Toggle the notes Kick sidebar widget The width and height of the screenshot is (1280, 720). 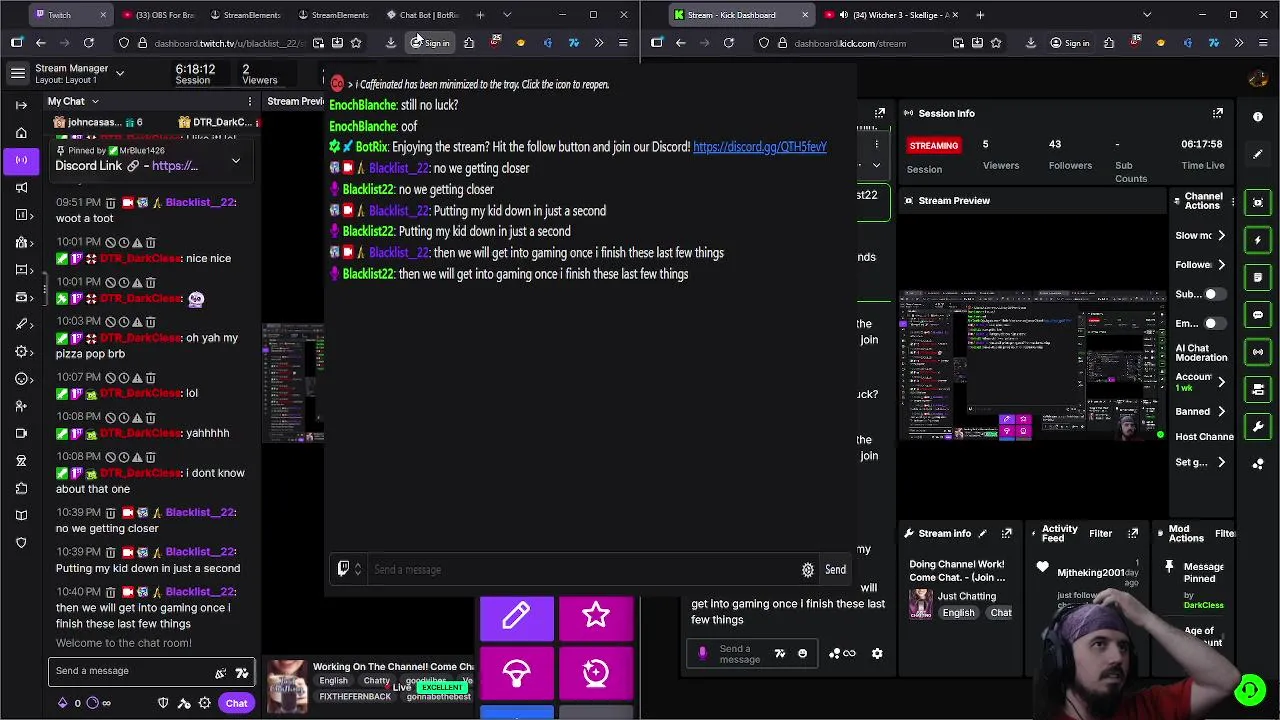pos(1258,277)
